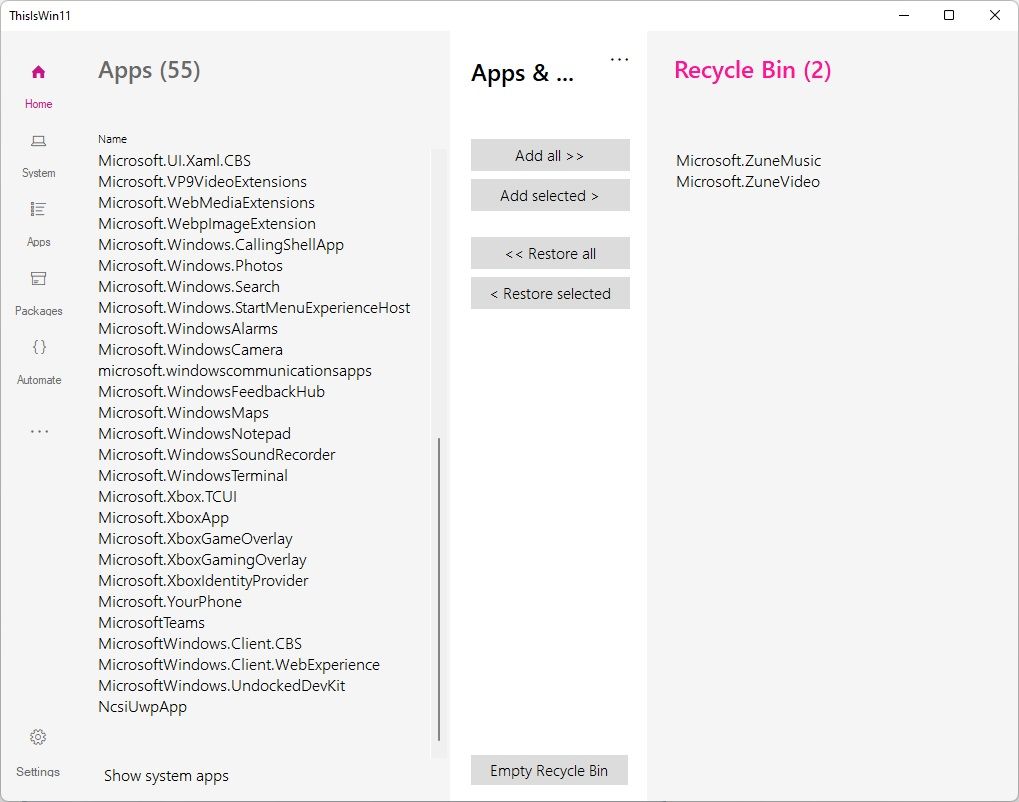Select Microsoft.Windows.Search entry
Image resolution: width=1019 pixels, height=802 pixels.
189,287
